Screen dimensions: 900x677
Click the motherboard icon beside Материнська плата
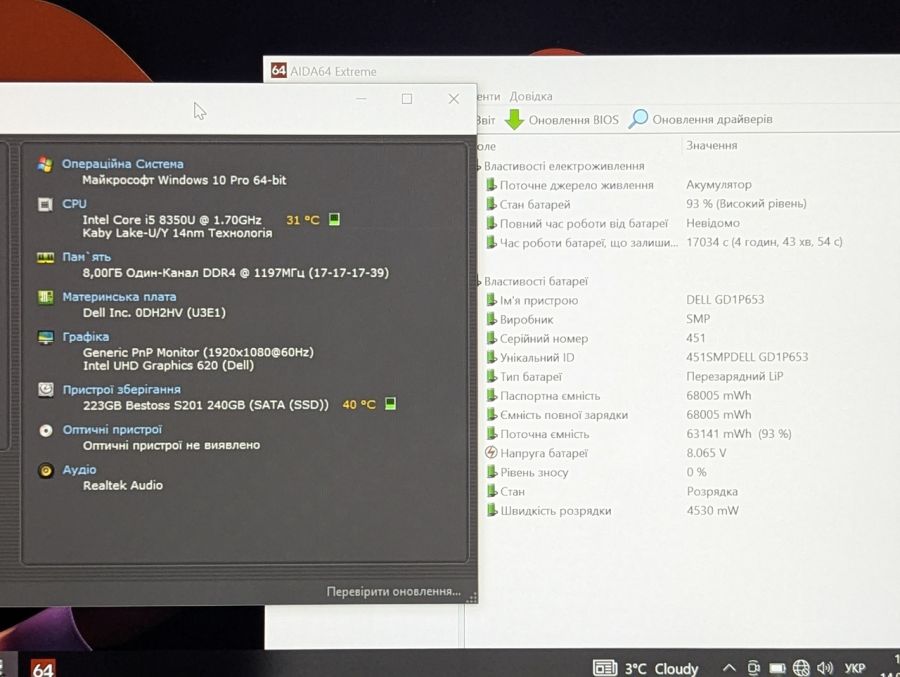[x=45, y=297]
